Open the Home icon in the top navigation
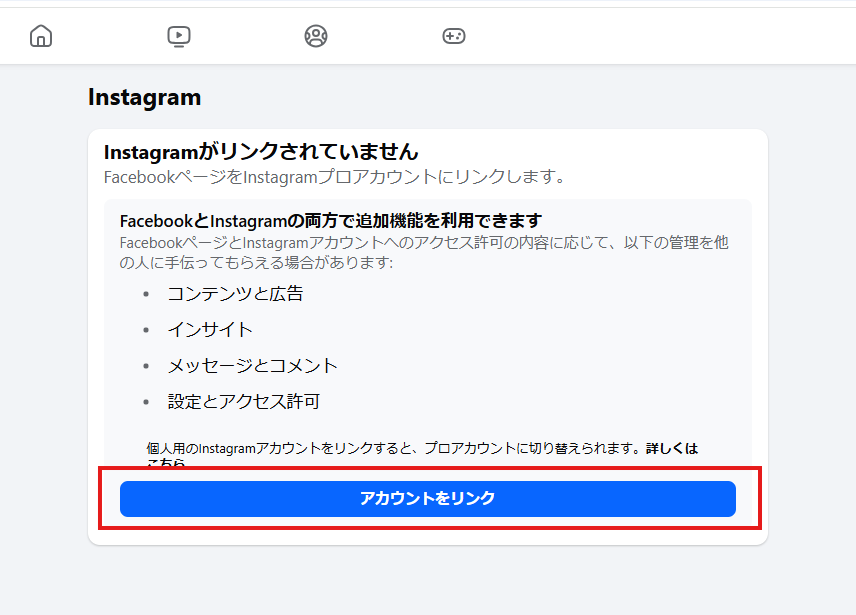This screenshot has height=615, width=856. pos(40,35)
